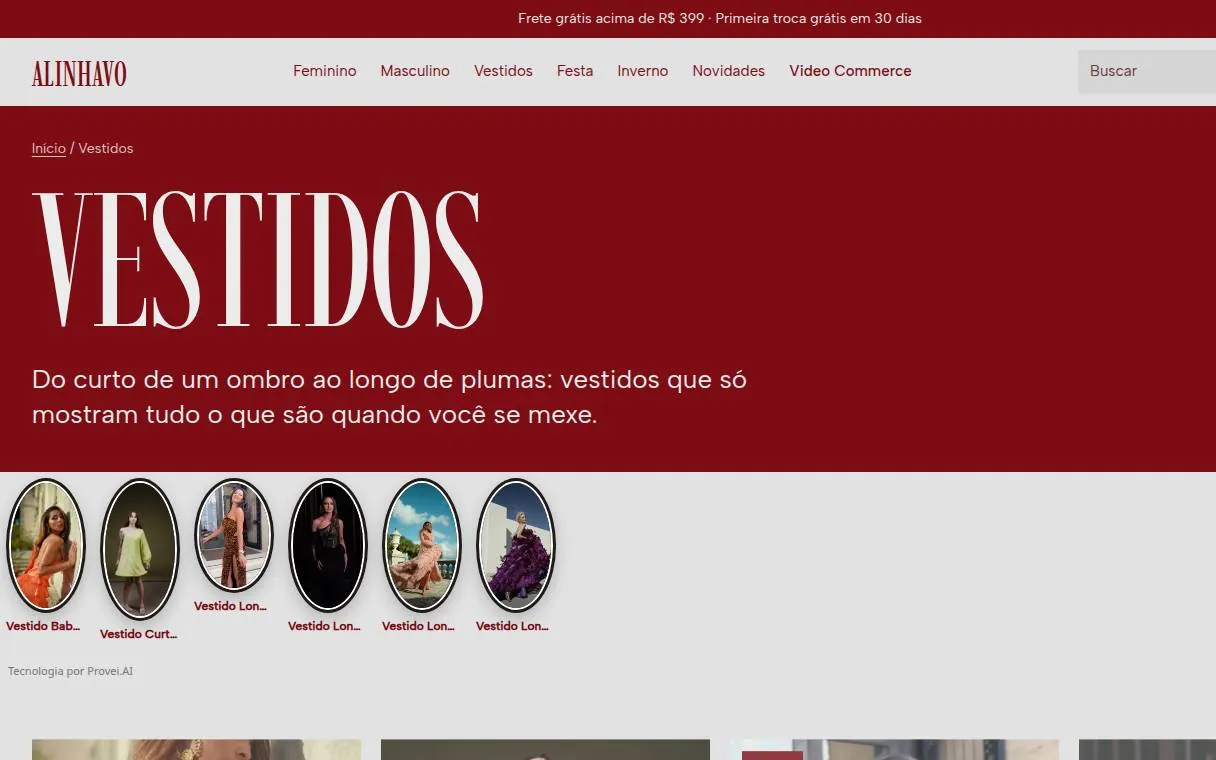
Task: Open the leopard print dress story thumbnail
Action: [x=234, y=535]
